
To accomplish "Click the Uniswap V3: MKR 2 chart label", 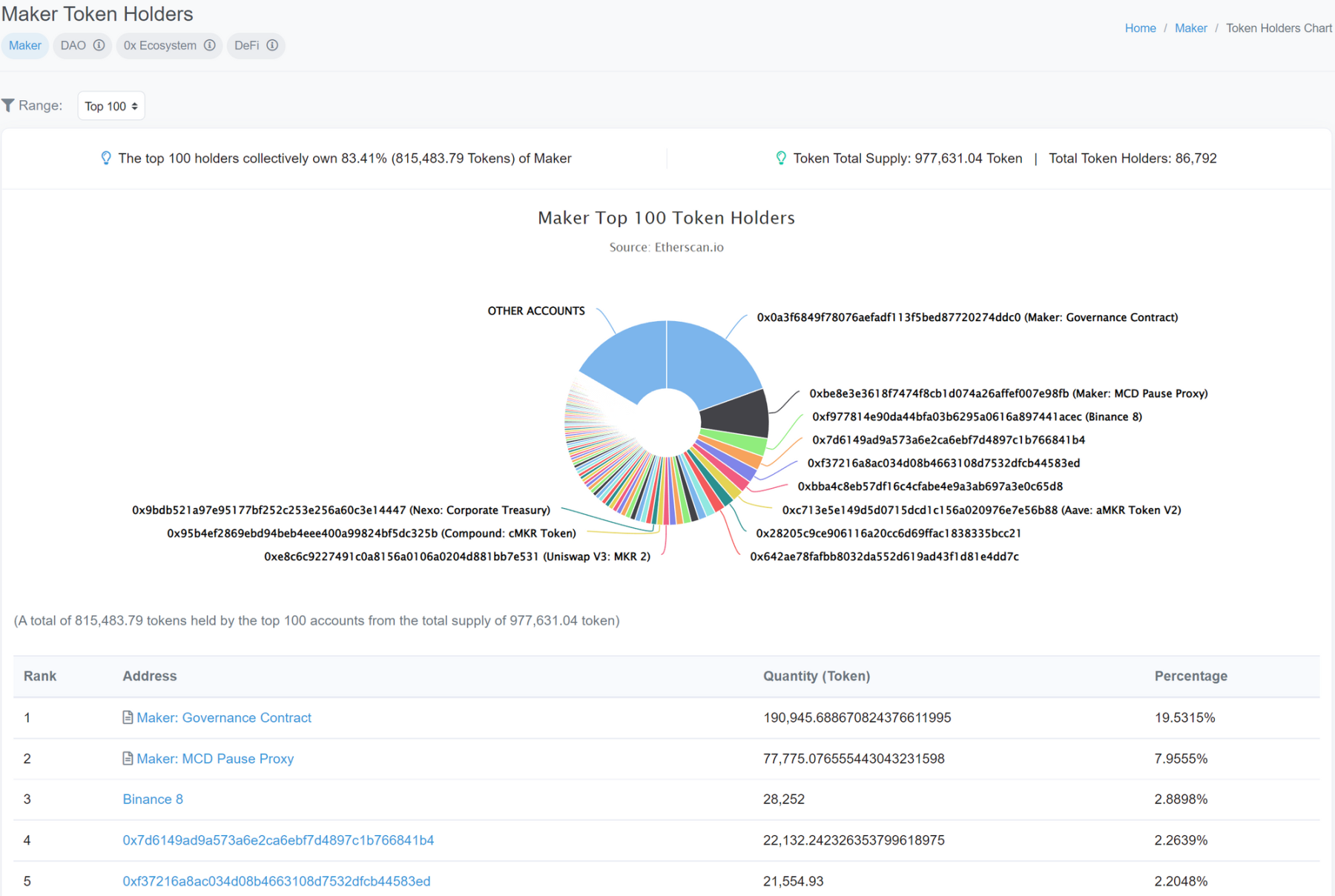I will tap(457, 556).
